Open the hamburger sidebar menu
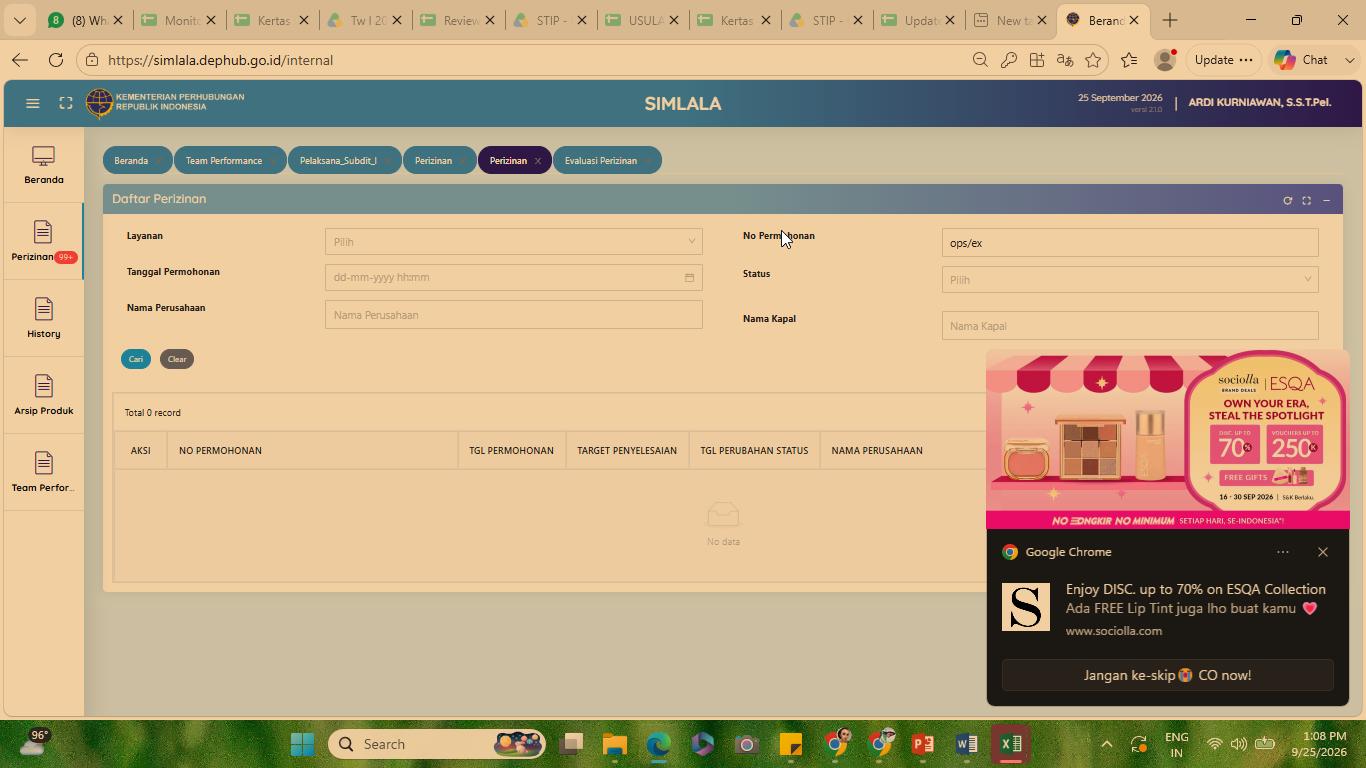The width and height of the screenshot is (1366, 768). (33, 103)
